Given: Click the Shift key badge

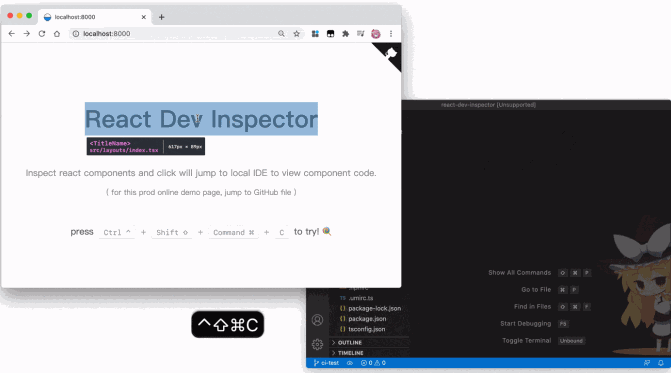Looking at the screenshot, I should (x=172, y=232).
